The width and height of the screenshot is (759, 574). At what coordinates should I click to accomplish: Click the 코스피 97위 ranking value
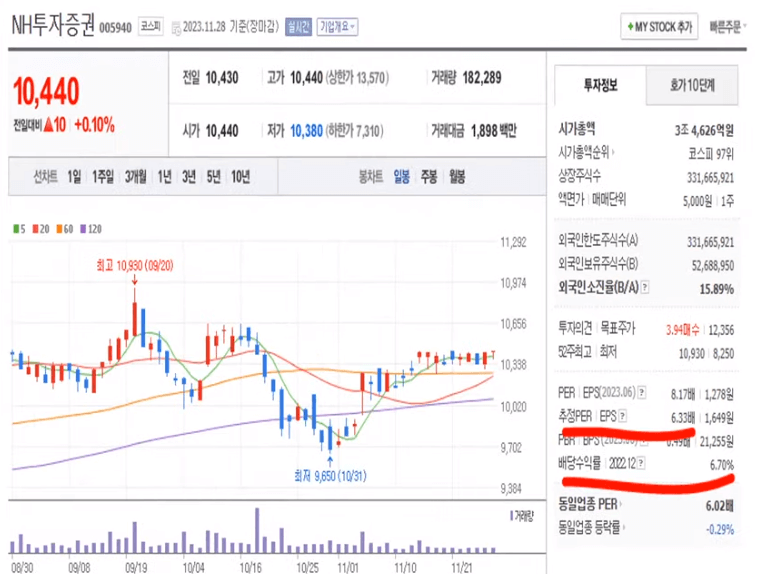coord(711,154)
